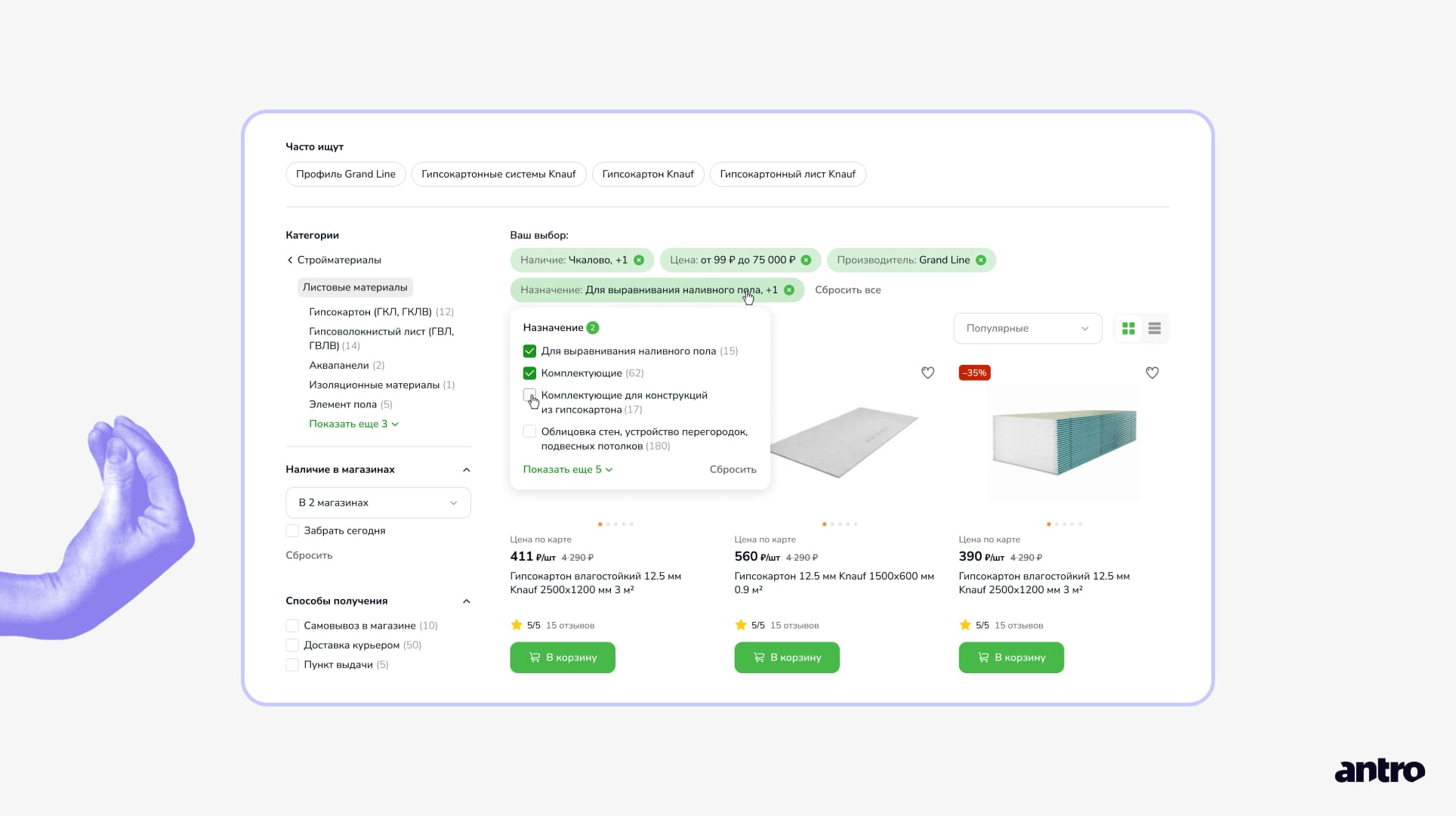Add the 390 ₽ product to favorites

(x=1152, y=372)
